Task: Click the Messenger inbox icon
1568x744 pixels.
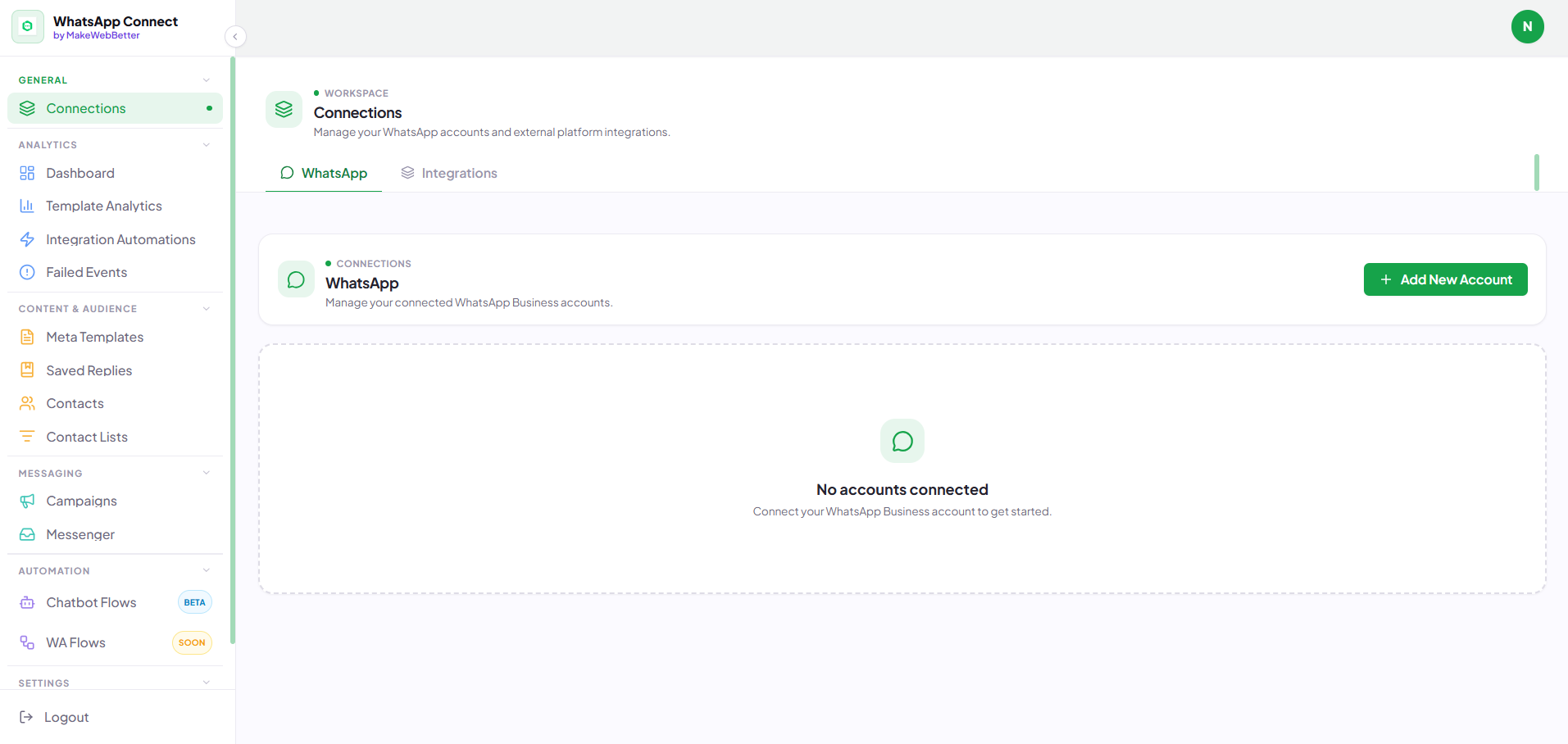Action: pyautogui.click(x=27, y=534)
